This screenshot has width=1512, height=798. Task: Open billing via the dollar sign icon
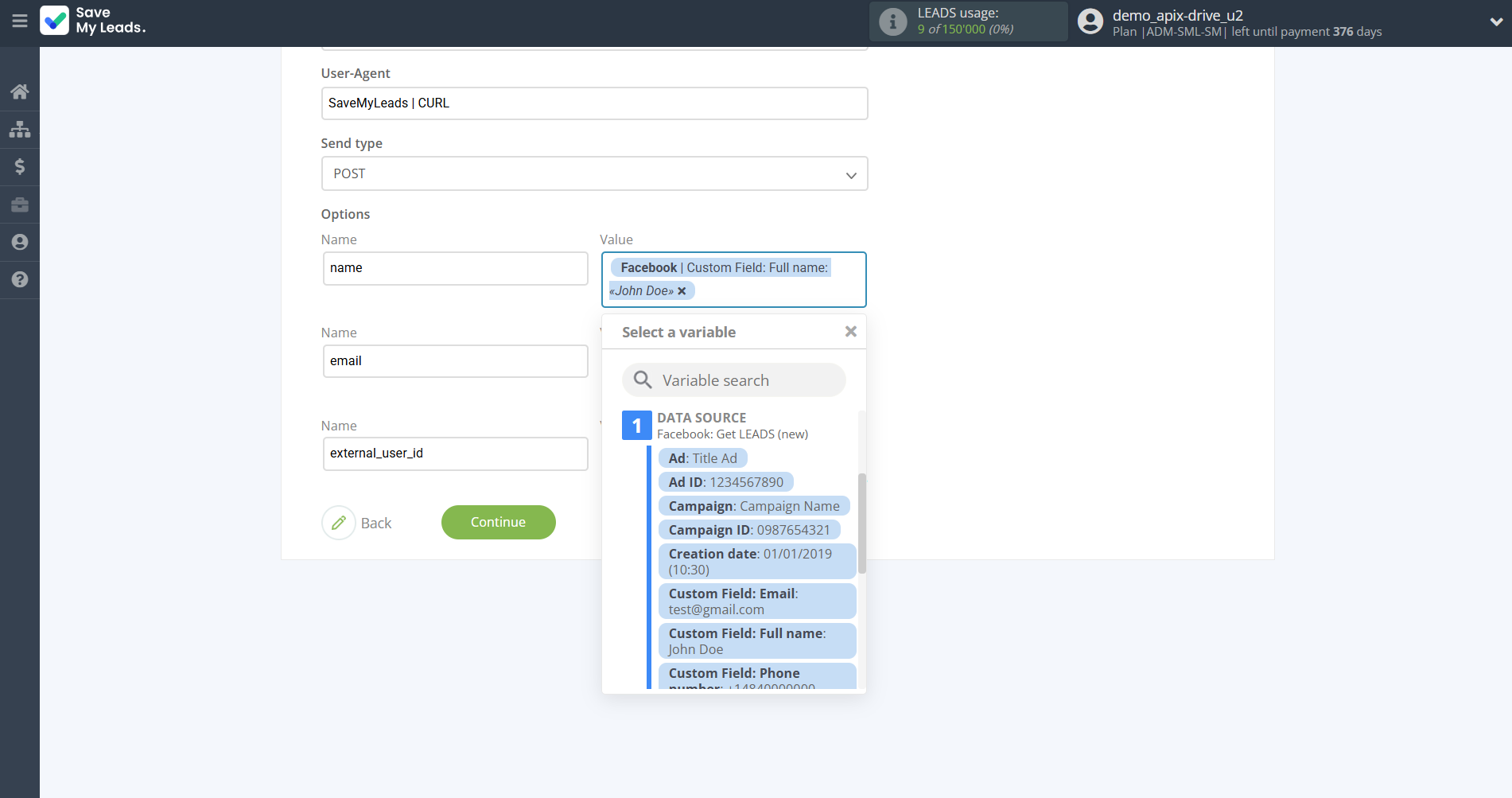tap(20, 166)
